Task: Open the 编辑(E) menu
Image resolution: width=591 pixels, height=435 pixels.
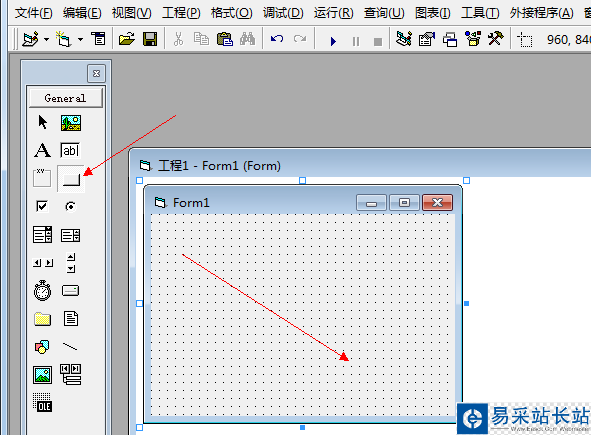Action: 82,13
